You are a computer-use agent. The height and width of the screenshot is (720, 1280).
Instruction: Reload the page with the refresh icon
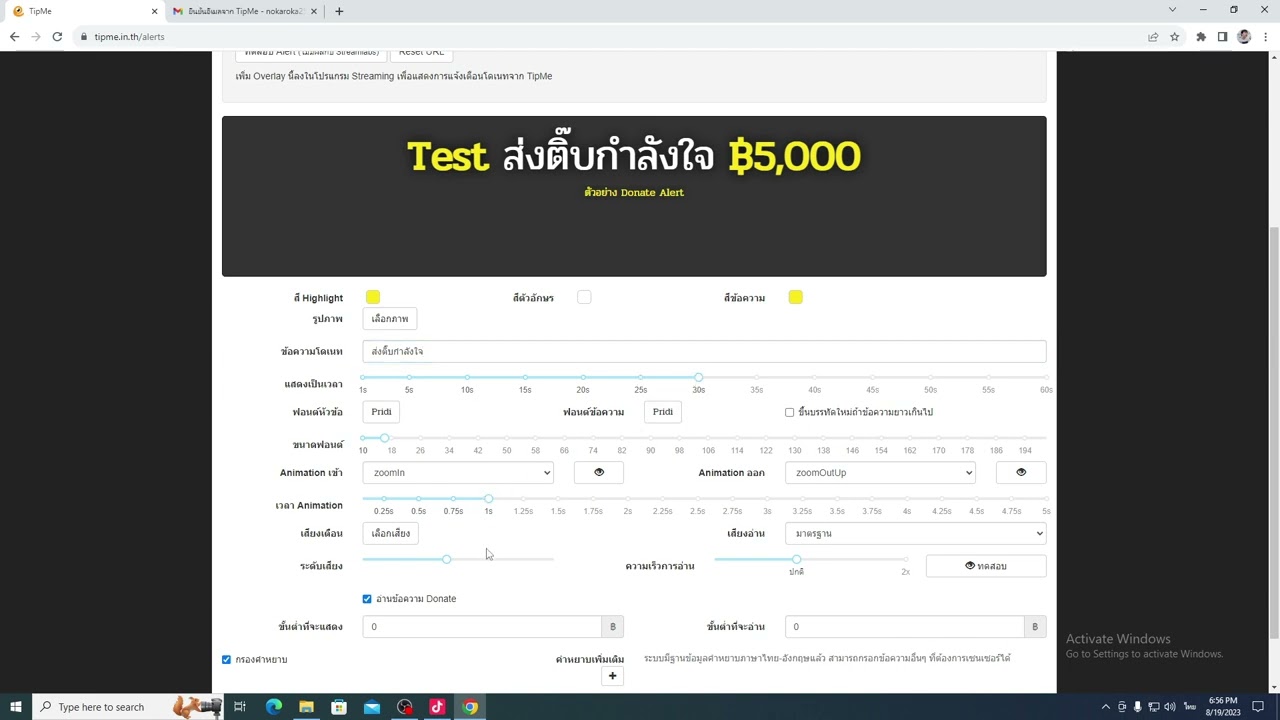point(57,37)
